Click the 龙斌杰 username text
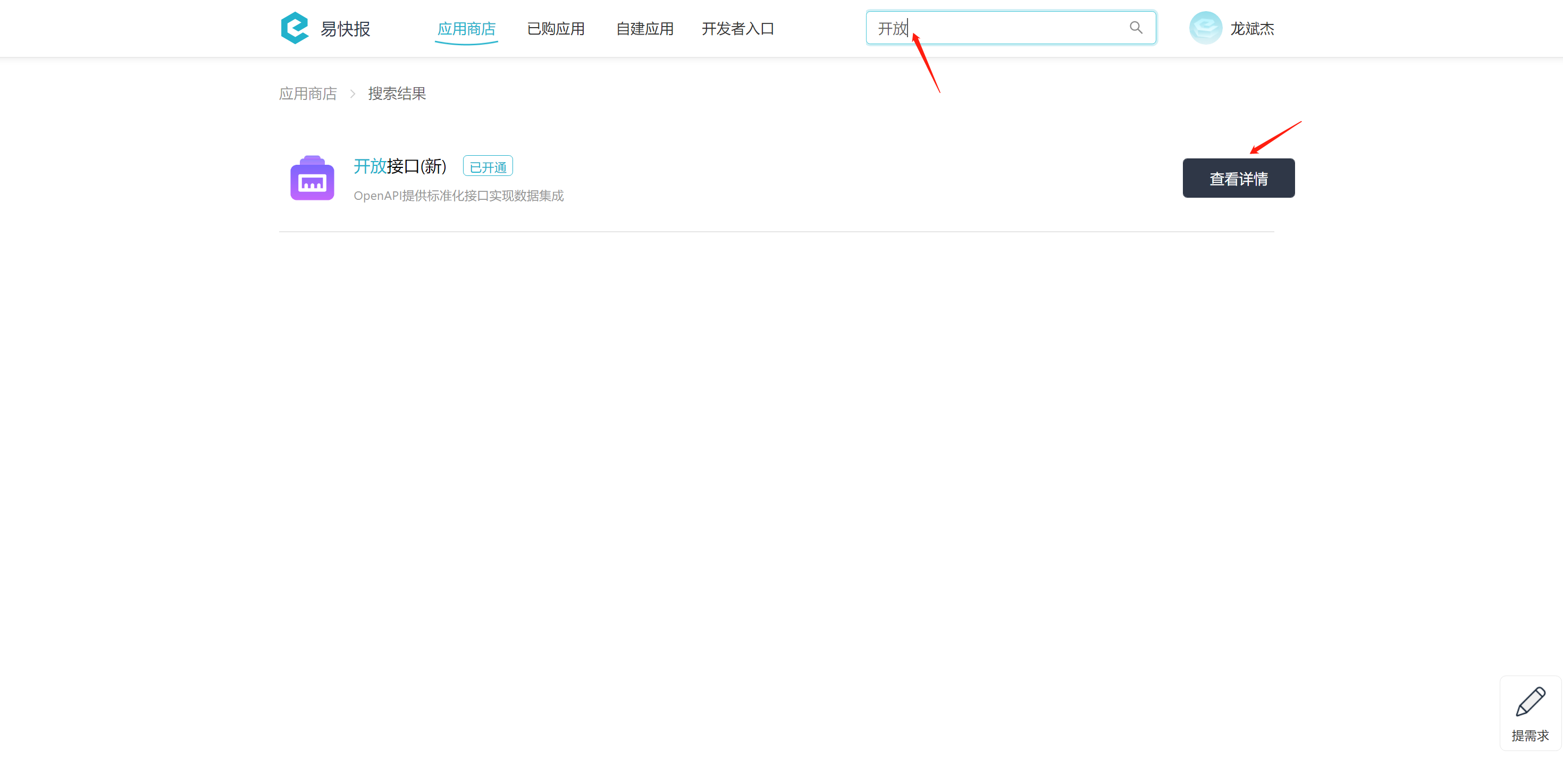 coord(1252,29)
